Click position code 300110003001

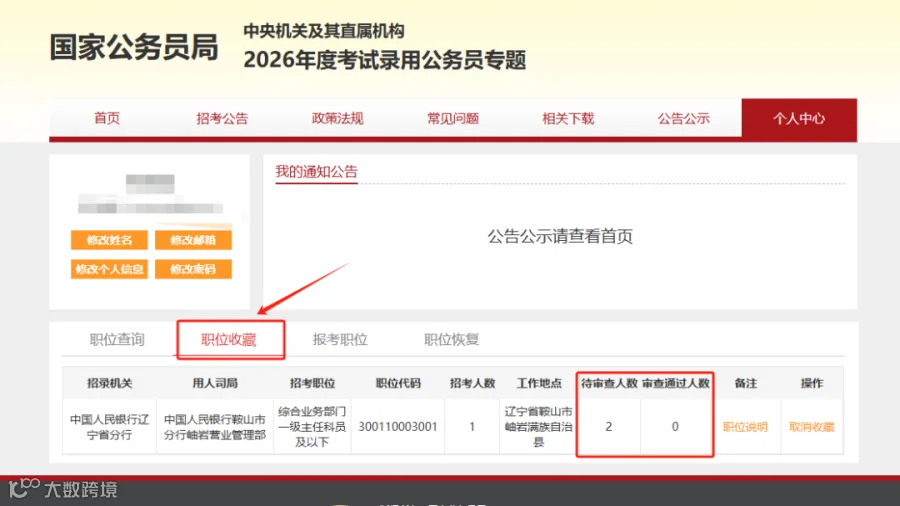[398, 427]
